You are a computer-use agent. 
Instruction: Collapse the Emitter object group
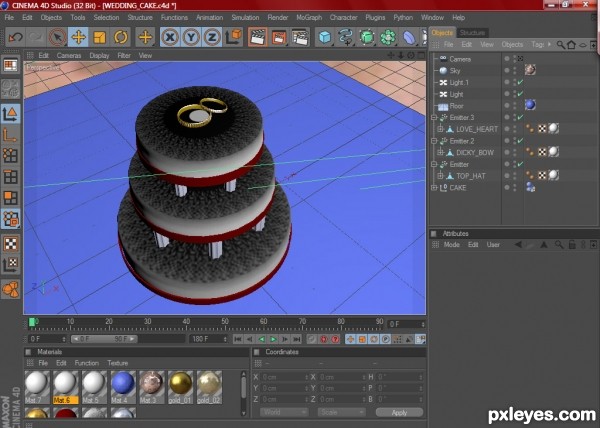point(434,164)
